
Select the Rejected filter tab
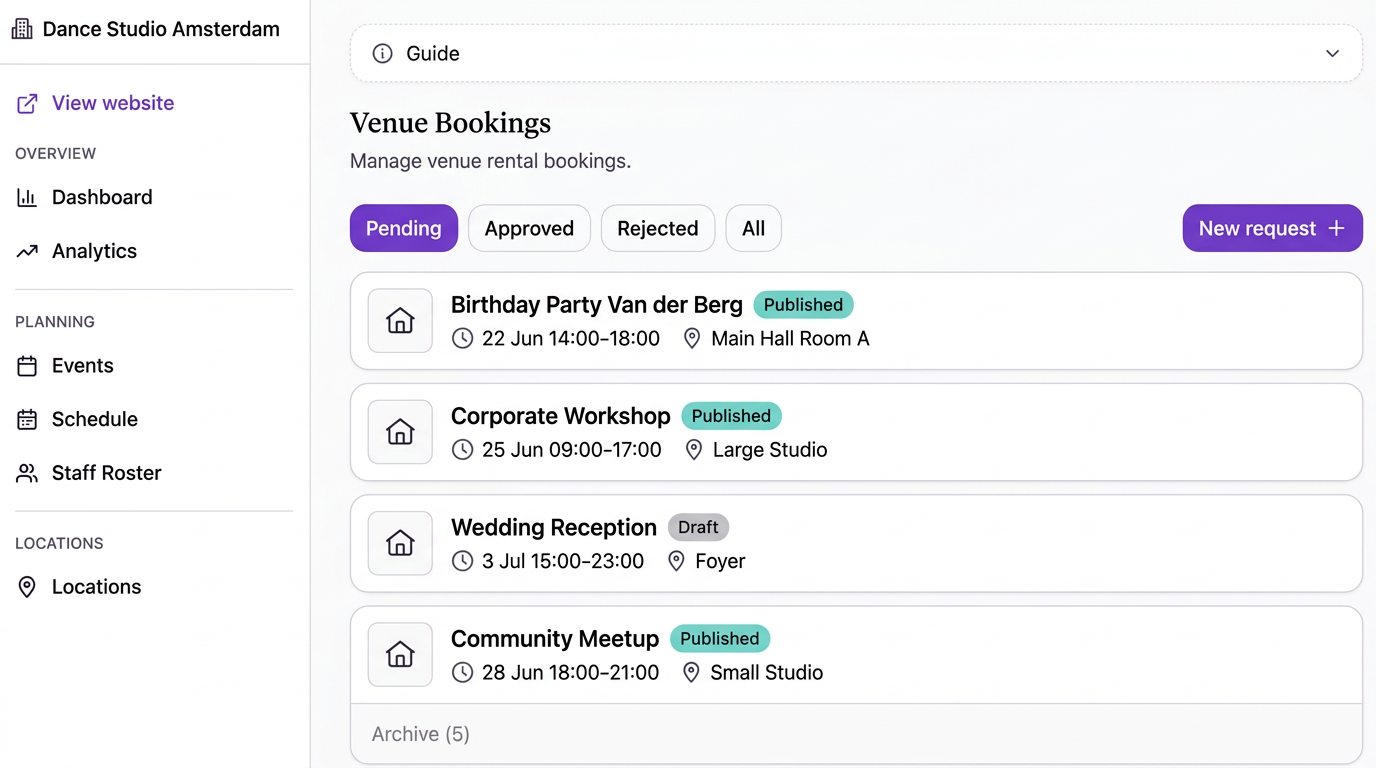click(657, 228)
